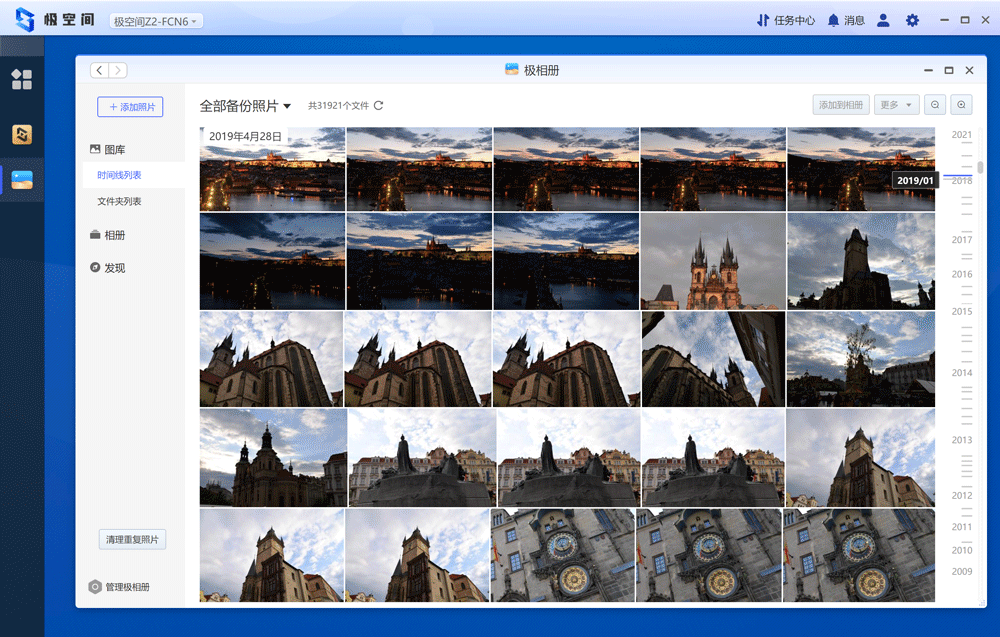The width and height of the screenshot is (1000, 637).
Task: Select 时间线列表 view
Action: point(119,175)
